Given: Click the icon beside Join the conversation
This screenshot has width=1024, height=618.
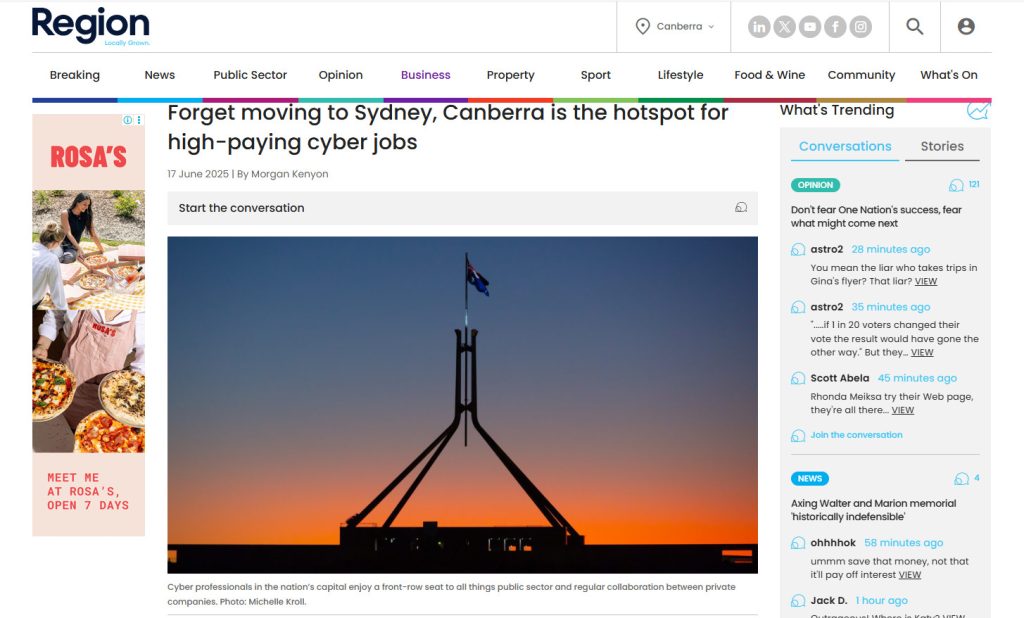Looking at the screenshot, I should click(798, 436).
